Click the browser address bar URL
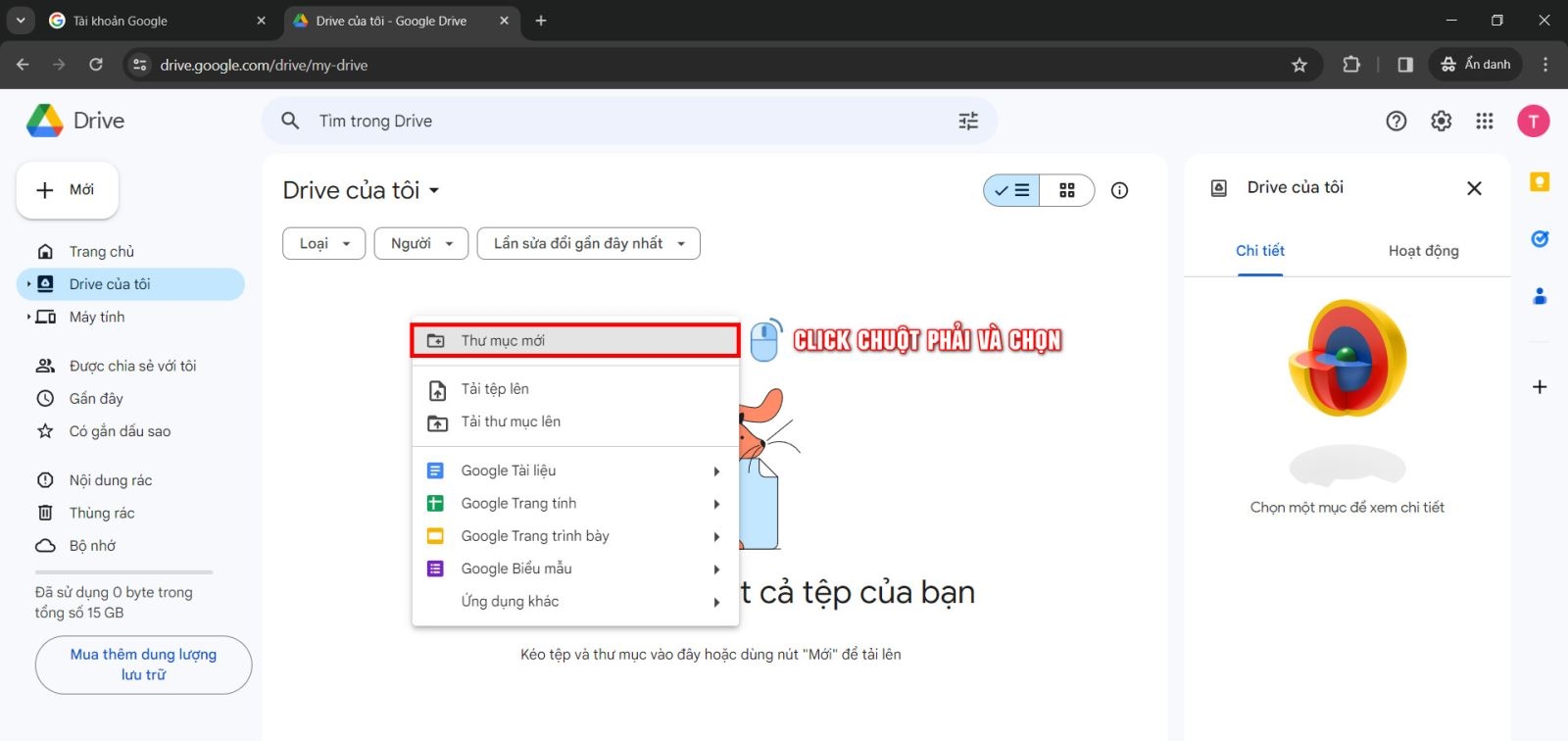This screenshot has width=1568, height=741. (264, 65)
